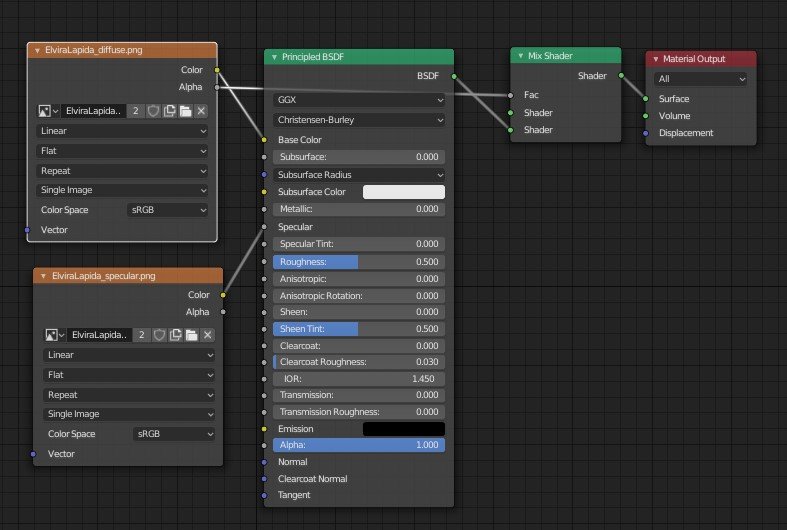Click new image copy icon in specular node
The height and width of the screenshot is (530, 787).
[176, 335]
